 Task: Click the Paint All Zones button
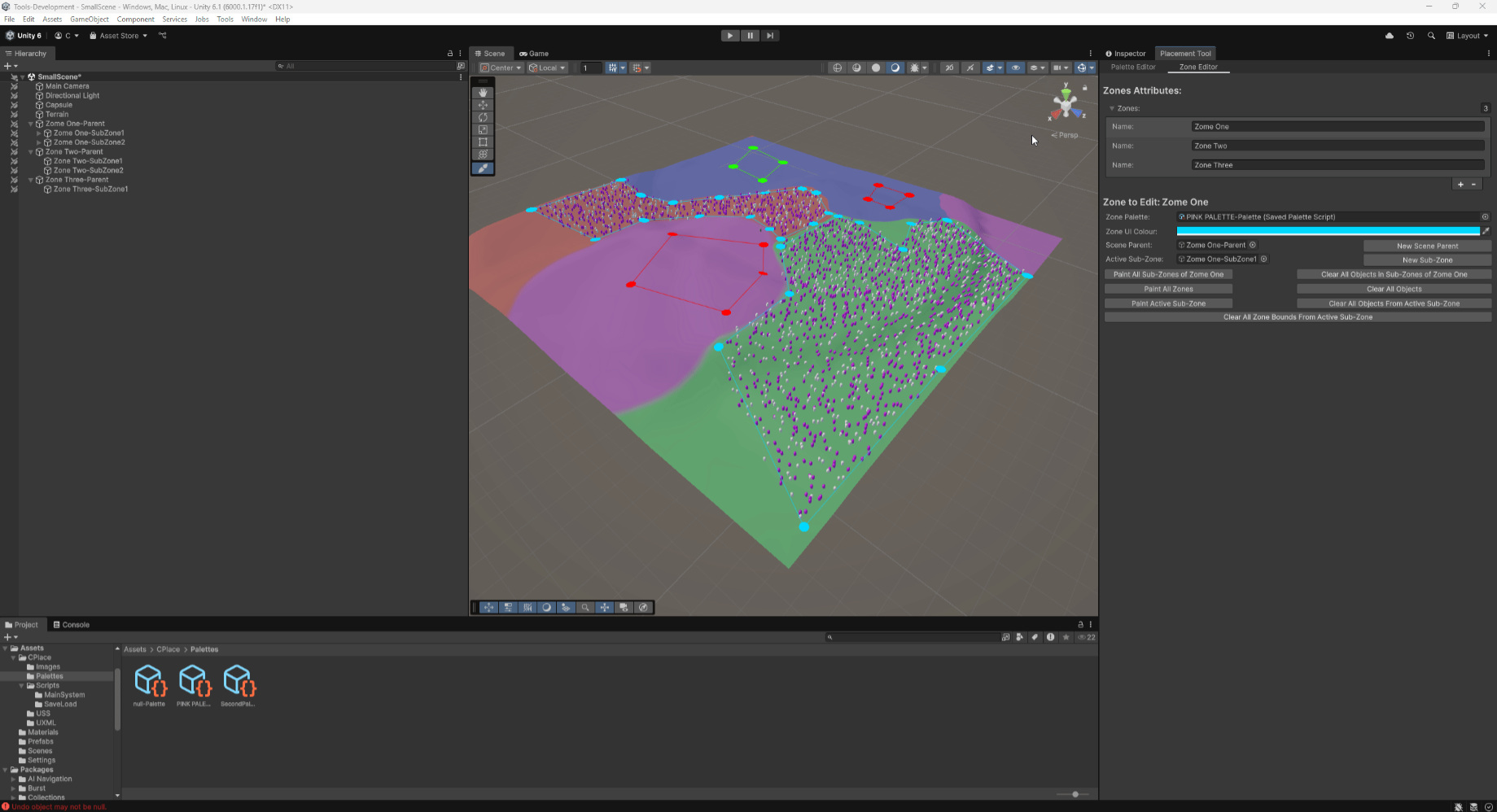click(x=1168, y=289)
